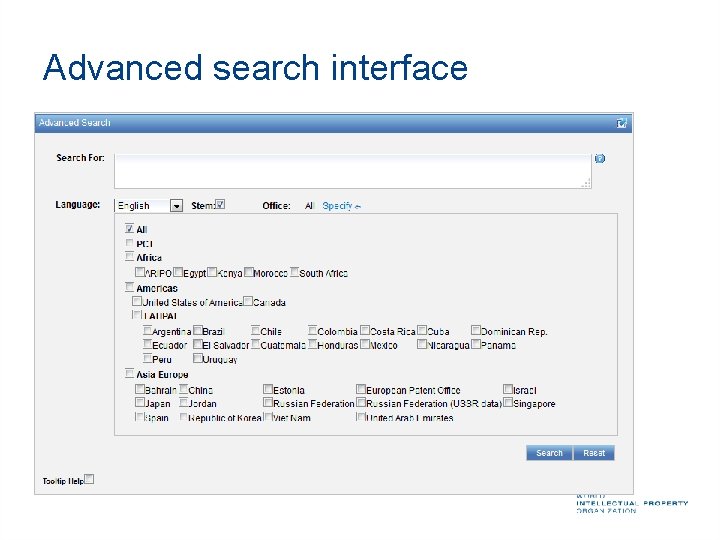
Task: Check the European Patent Office checkbox
Action: (361, 389)
